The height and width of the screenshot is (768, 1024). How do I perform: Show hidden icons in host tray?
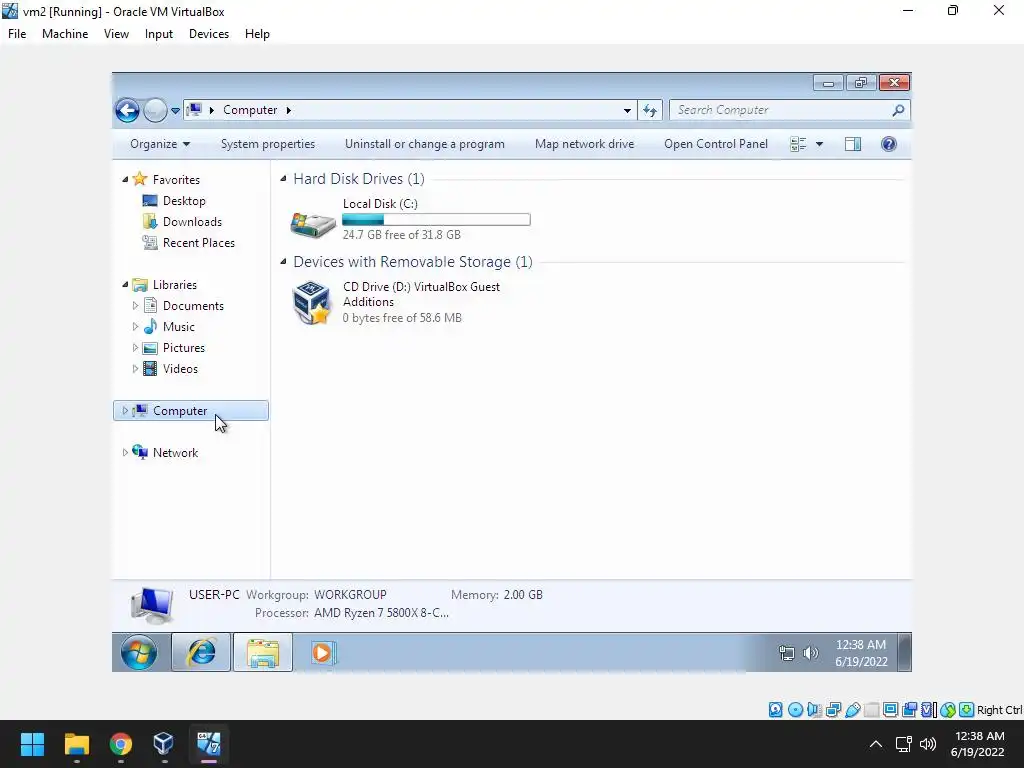pos(876,744)
